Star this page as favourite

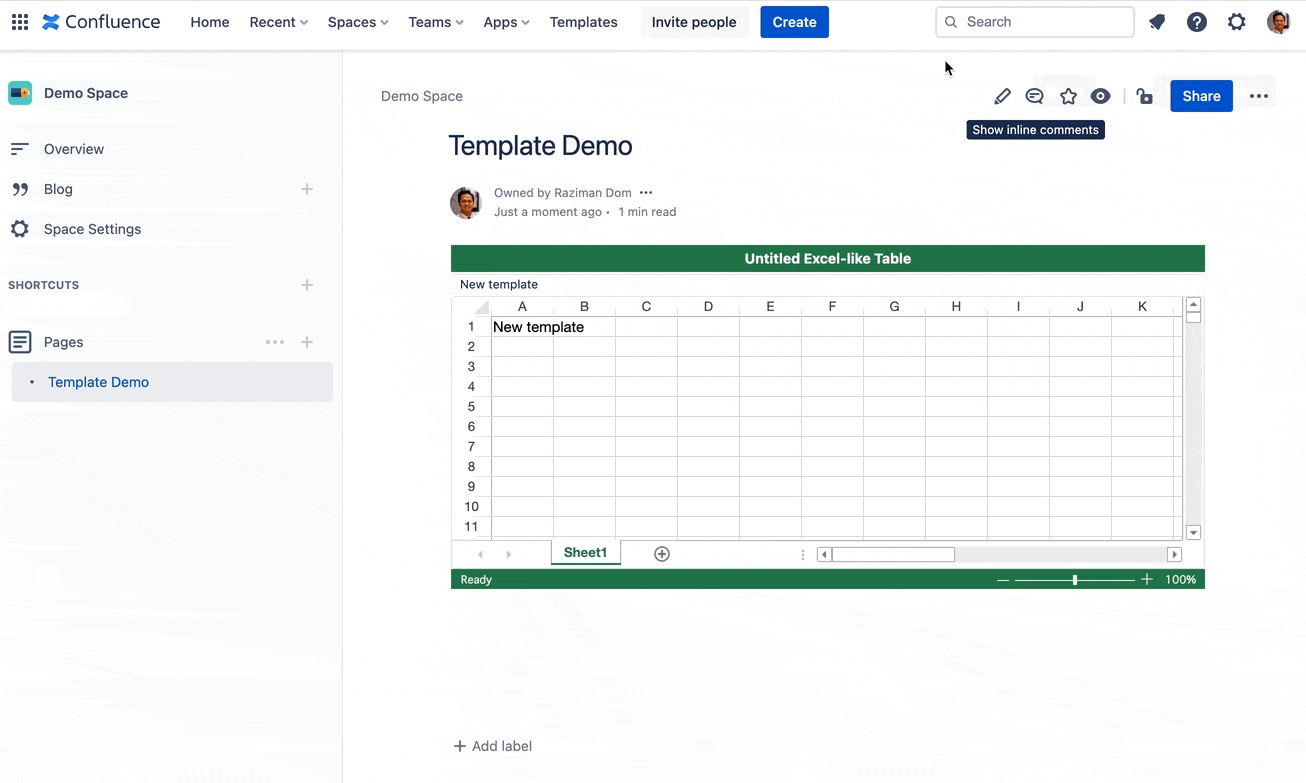coord(1068,95)
